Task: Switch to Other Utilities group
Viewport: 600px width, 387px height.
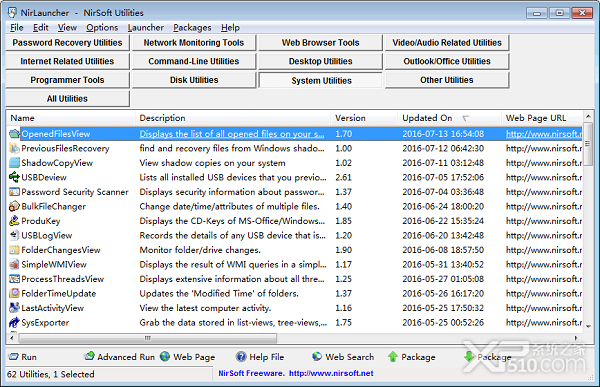Action: click(447, 80)
